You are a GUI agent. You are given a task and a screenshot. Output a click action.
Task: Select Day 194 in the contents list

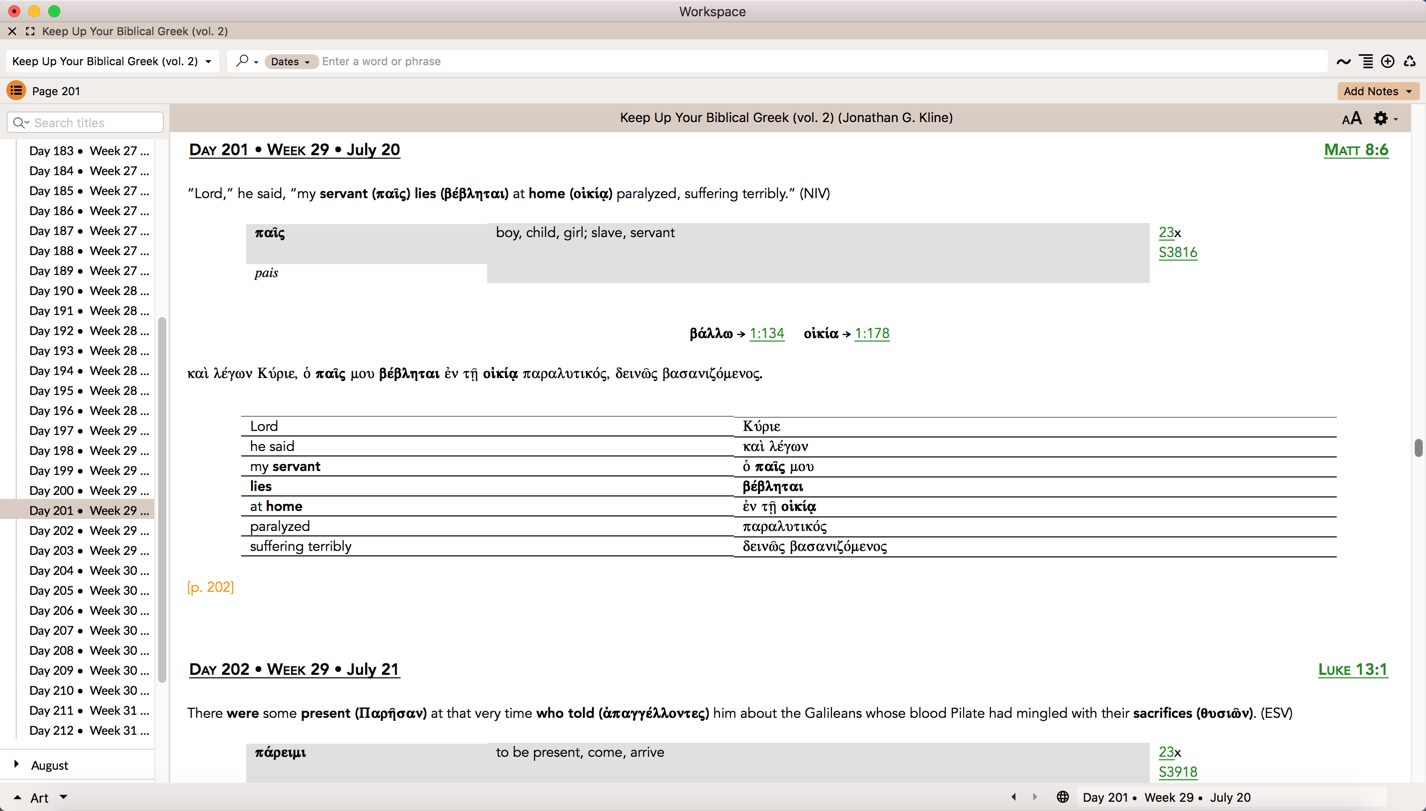point(89,371)
